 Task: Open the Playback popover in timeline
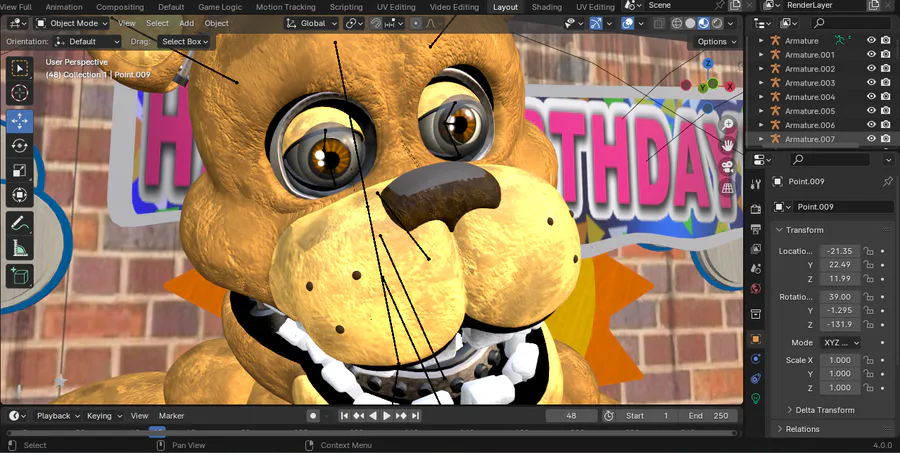pyautogui.click(x=58, y=416)
